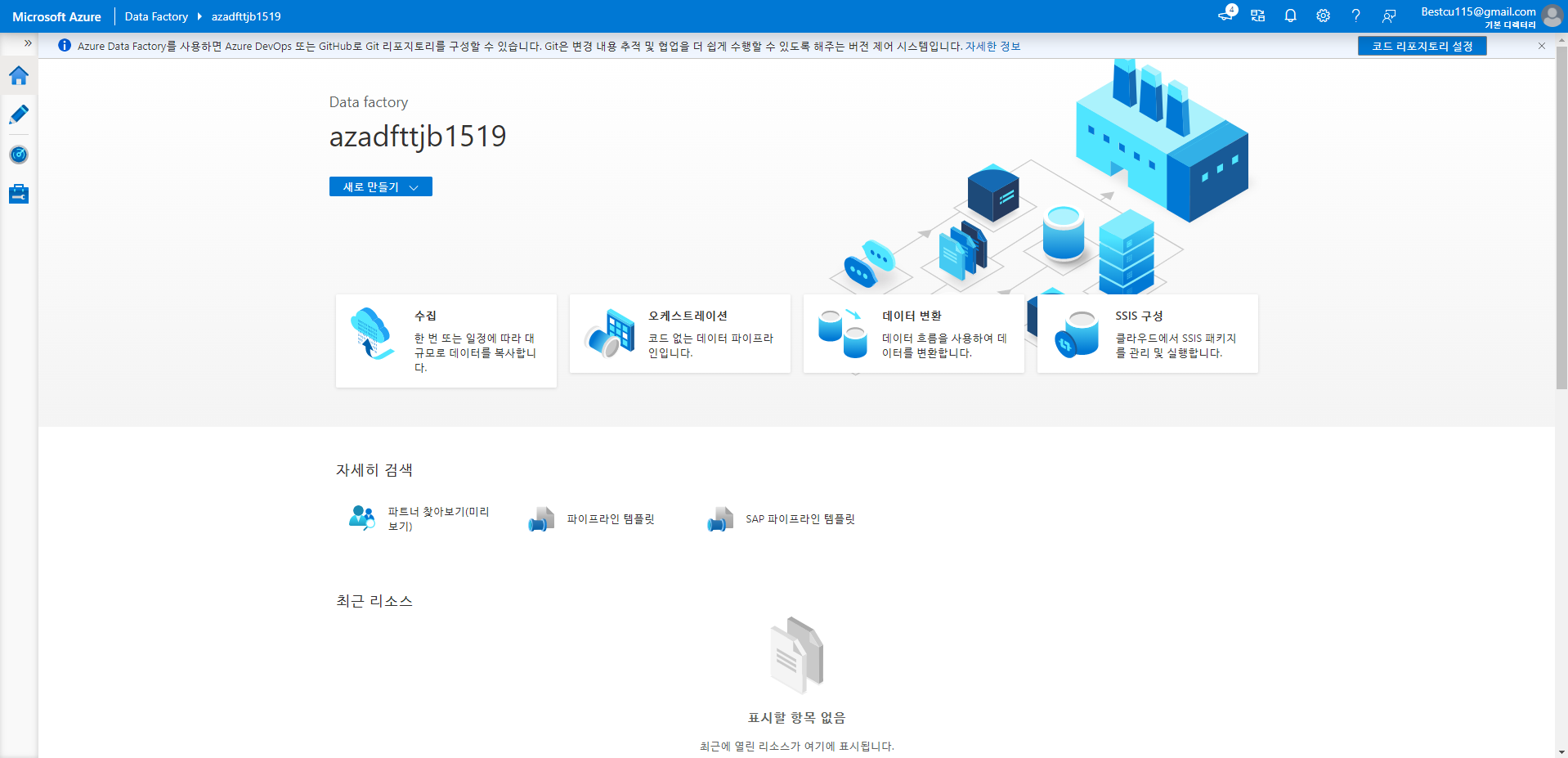Select azadfttjb1519 breadcrumb item
The height and width of the screenshot is (758, 1568).
click(x=246, y=16)
